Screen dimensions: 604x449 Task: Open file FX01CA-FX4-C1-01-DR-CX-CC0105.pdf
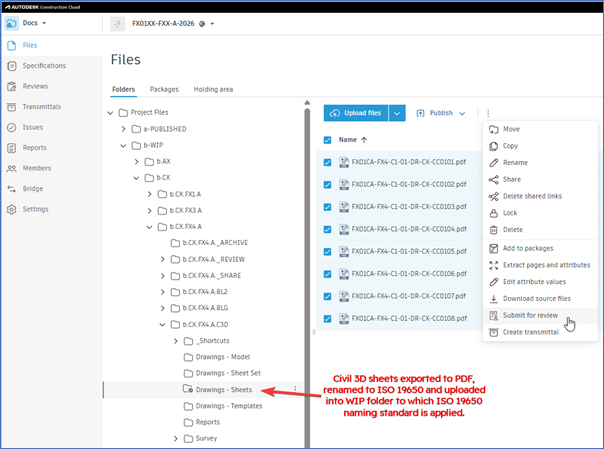tap(409, 251)
